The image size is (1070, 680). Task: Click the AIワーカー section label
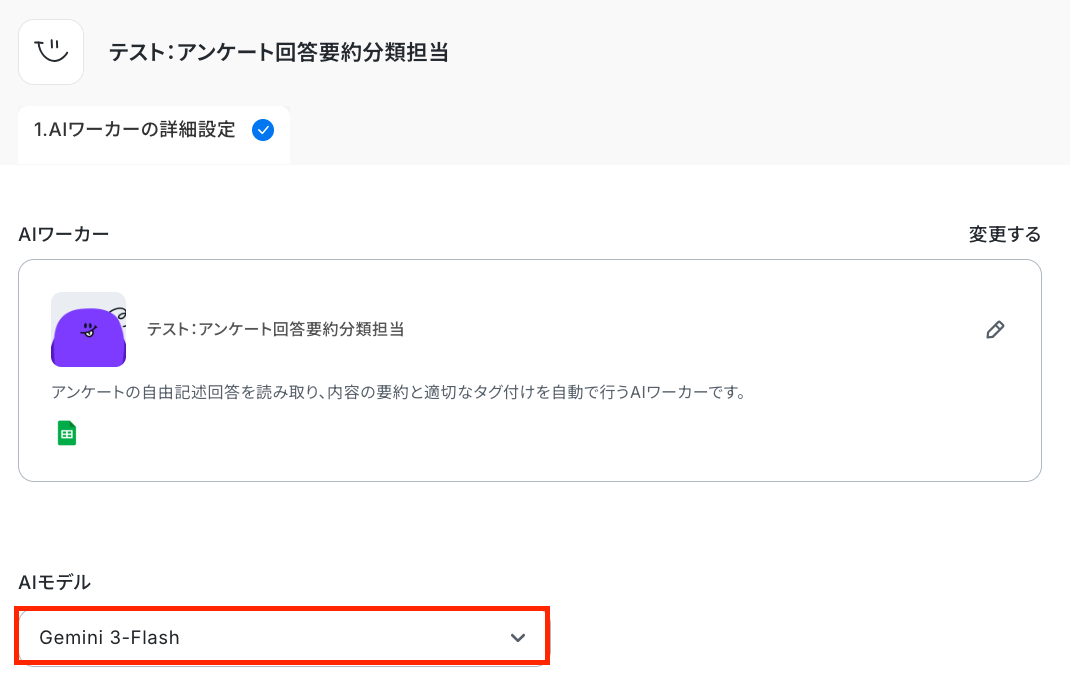[64, 234]
